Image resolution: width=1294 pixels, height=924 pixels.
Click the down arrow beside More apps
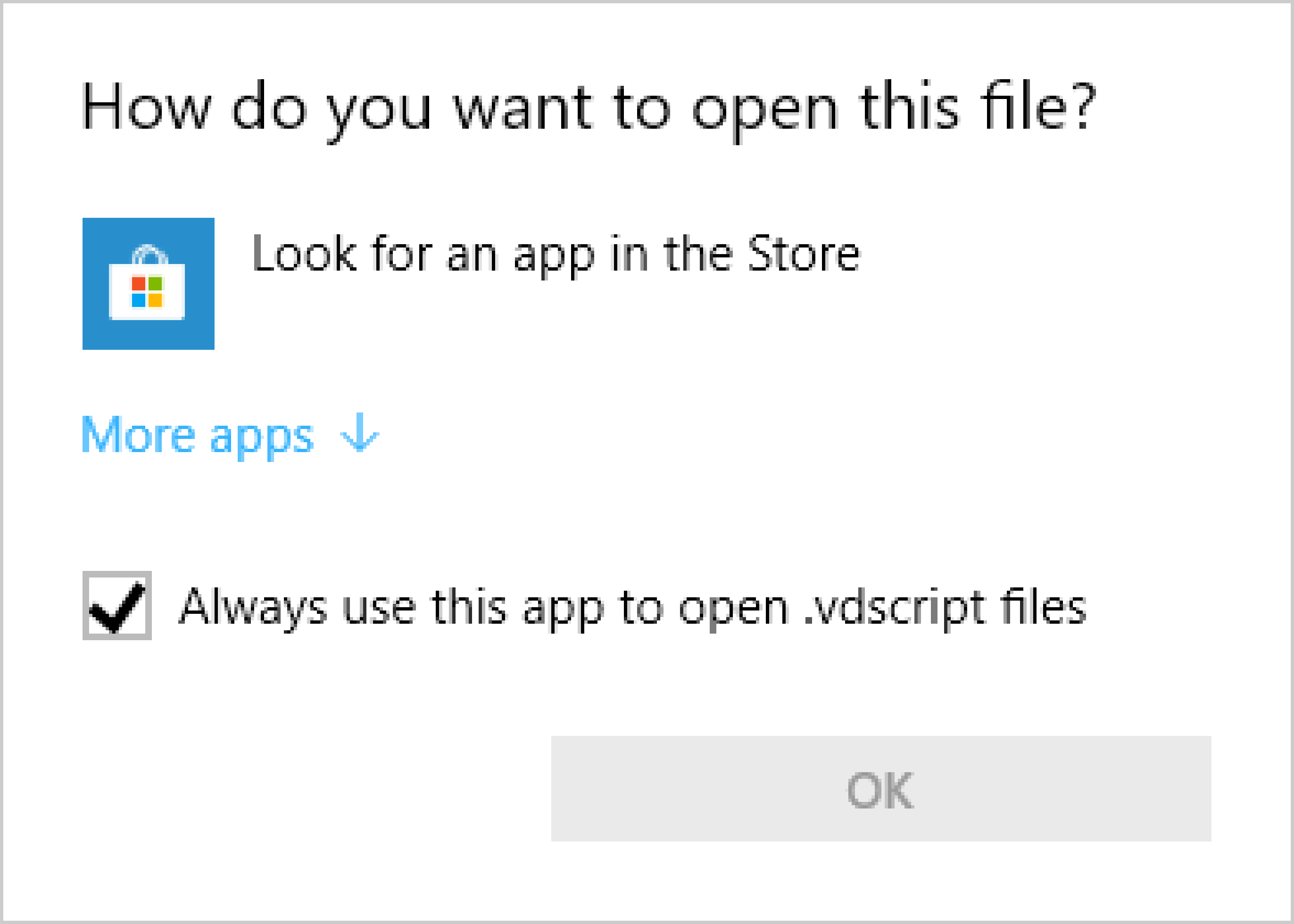[x=359, y=433]
